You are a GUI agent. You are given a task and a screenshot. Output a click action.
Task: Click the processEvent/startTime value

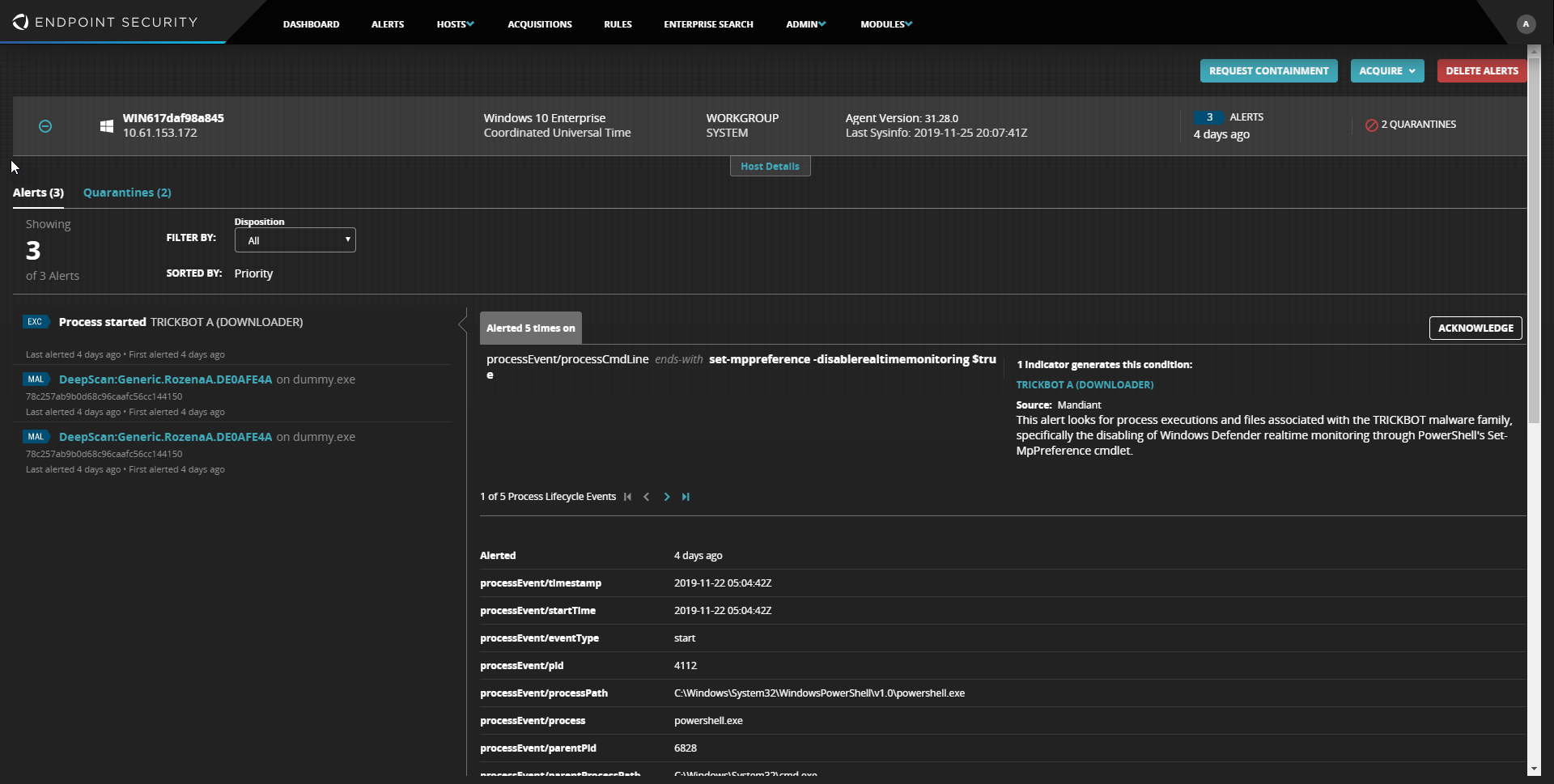pos(723,611)
